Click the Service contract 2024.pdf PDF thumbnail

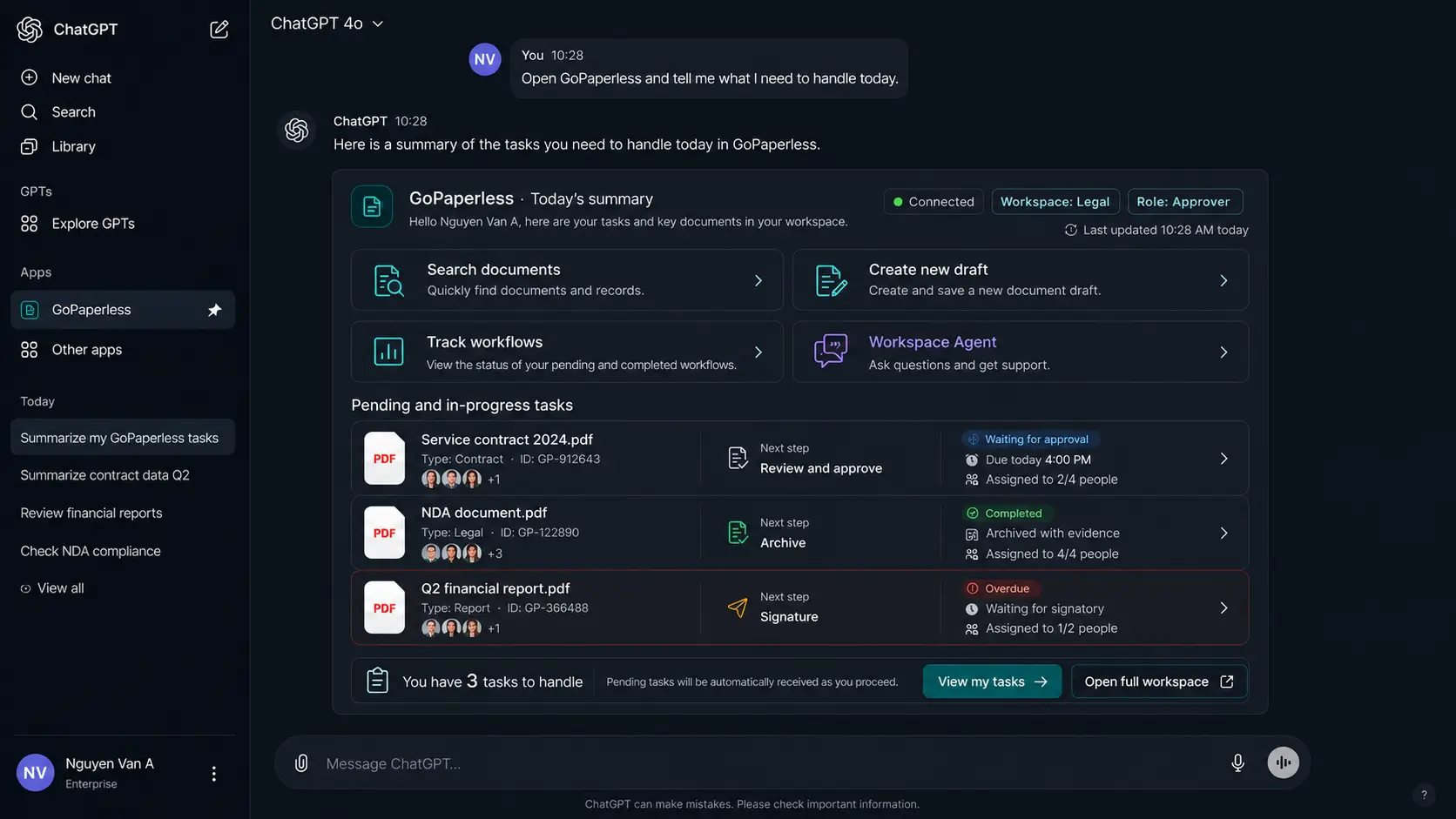coord(384,459)
